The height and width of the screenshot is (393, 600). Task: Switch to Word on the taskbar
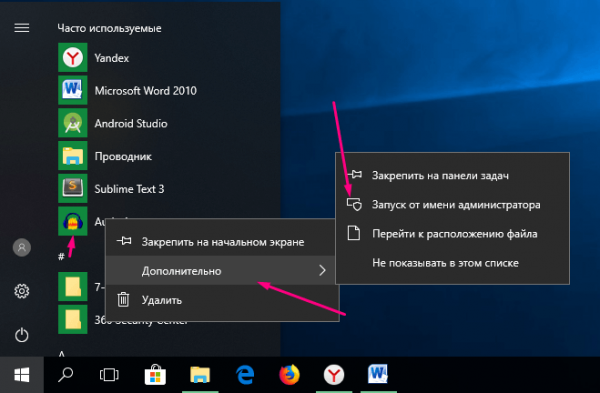pos(378,374)
